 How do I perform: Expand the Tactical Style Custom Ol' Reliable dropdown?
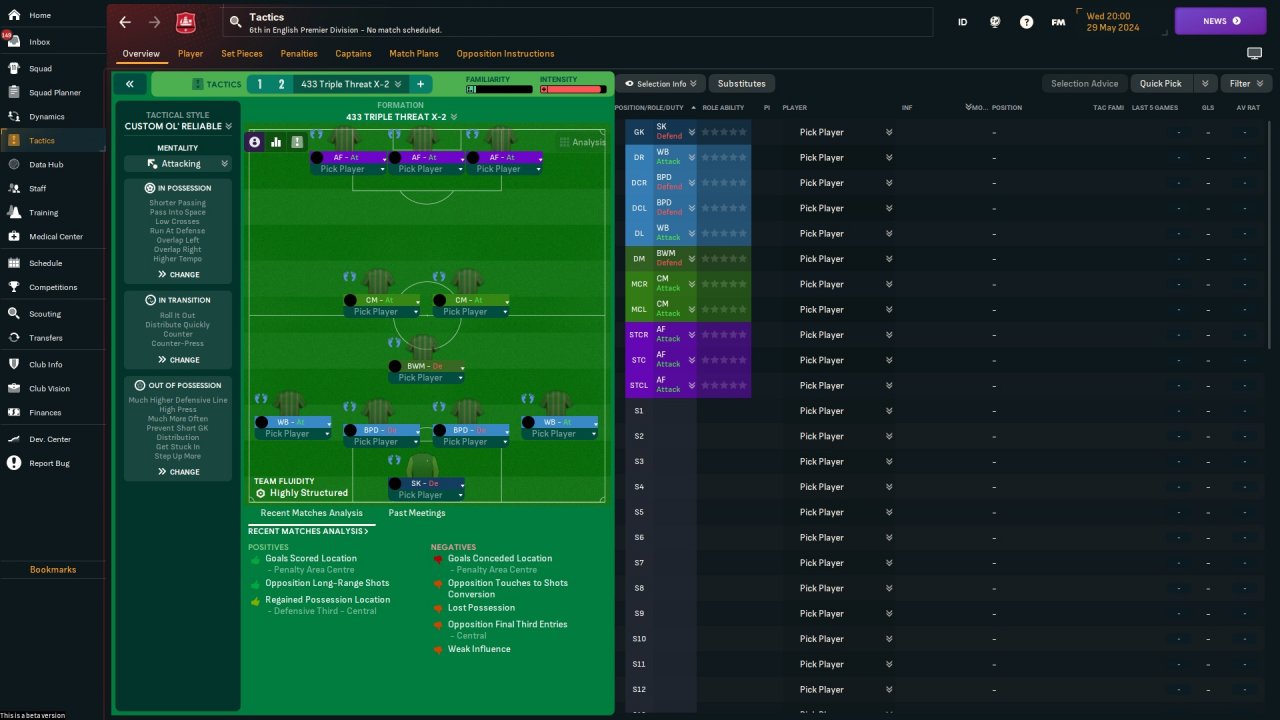[178, 127]
